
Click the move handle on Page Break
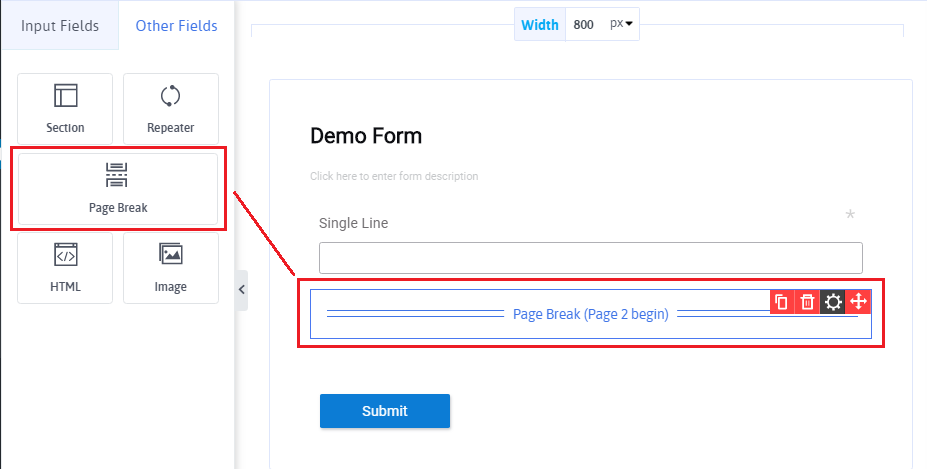click(x=858, y=302)
